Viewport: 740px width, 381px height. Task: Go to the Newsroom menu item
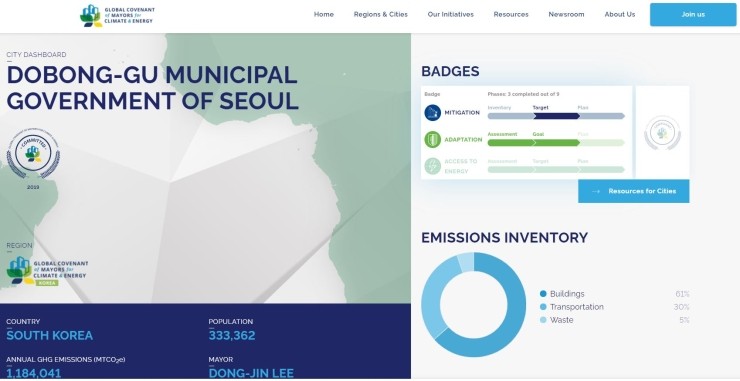[566, 15]
